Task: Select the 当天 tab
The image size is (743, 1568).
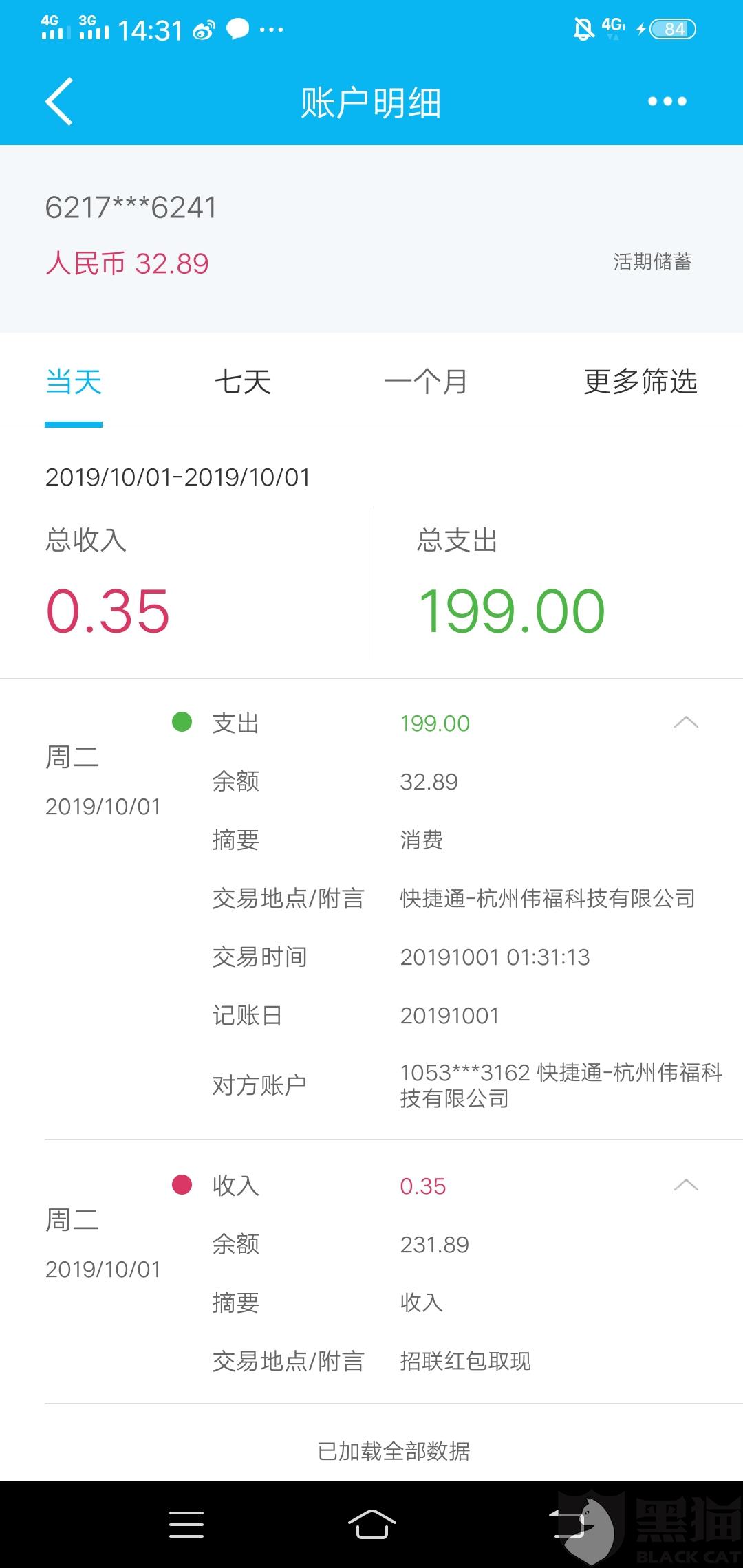Action: pos(74,382)
